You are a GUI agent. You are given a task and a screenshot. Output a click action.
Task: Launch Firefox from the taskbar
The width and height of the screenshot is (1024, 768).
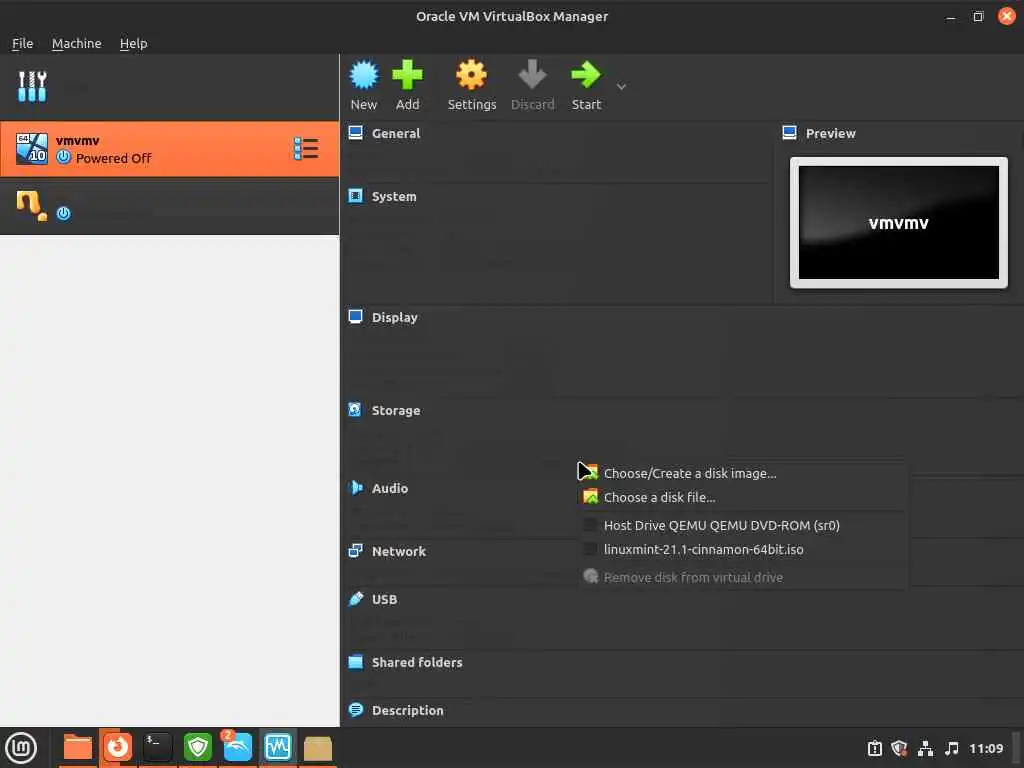coord(118,746)
